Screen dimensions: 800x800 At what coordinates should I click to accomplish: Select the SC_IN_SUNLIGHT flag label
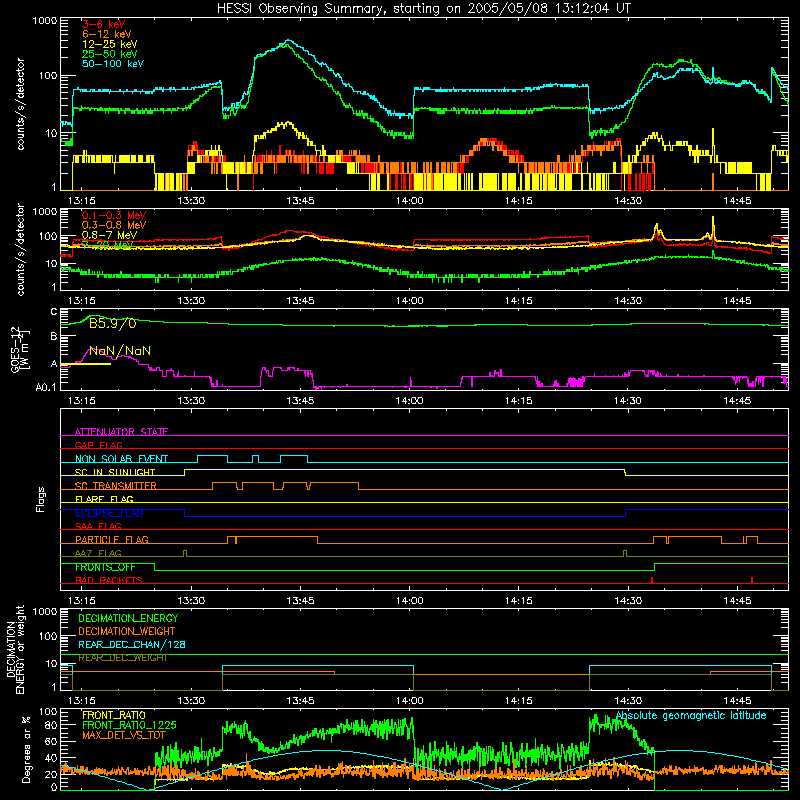pyautogui.click(x=115, y=472)
